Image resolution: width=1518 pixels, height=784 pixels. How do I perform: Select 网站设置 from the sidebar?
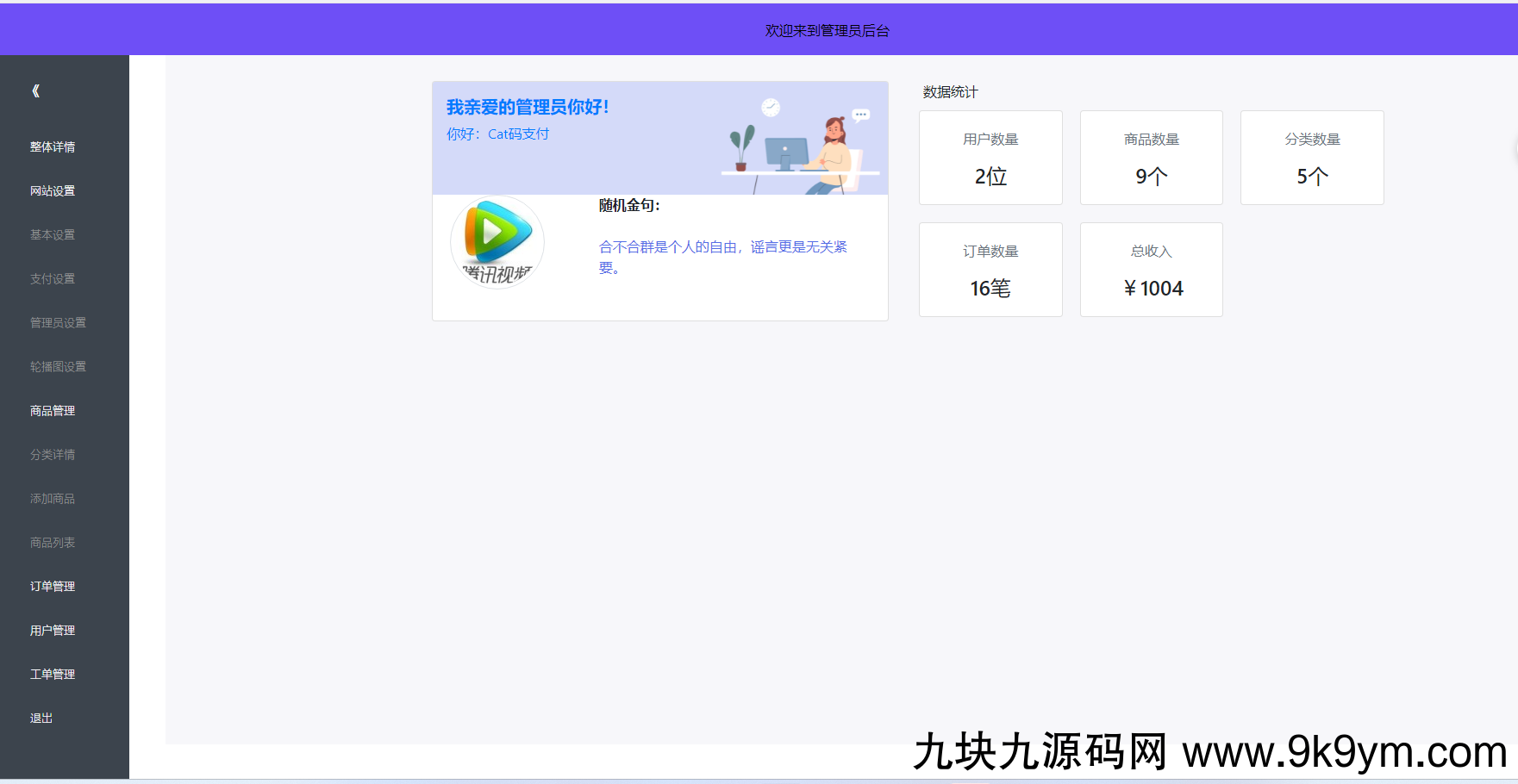52,190
